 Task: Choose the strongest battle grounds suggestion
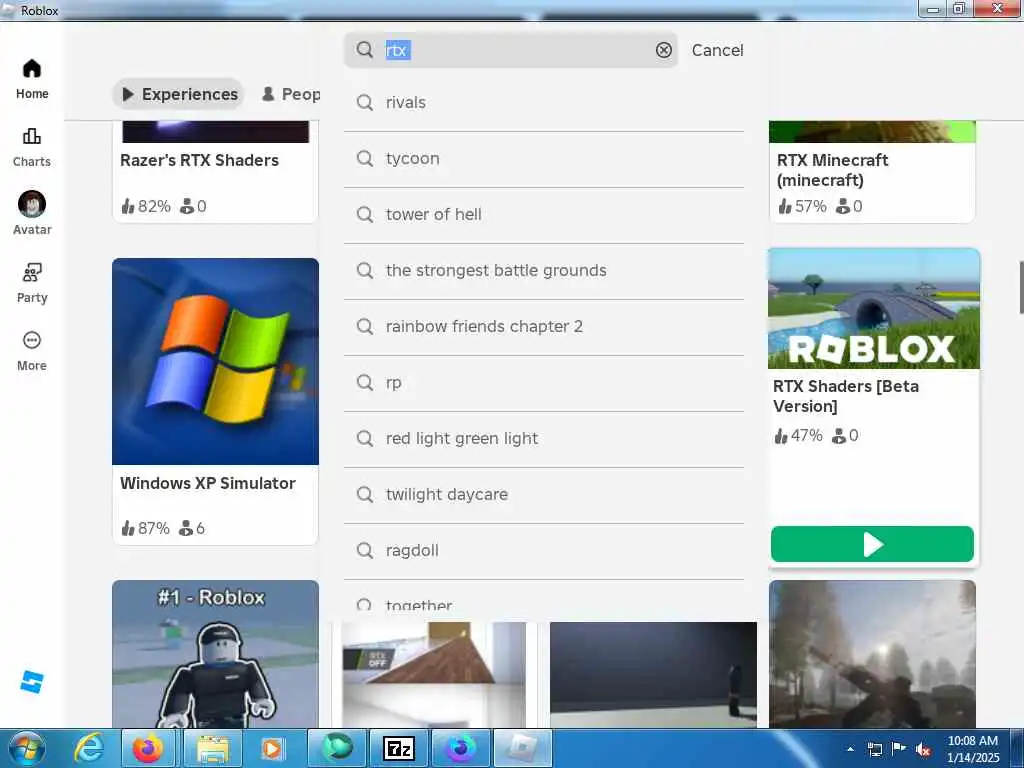(543, 271)
